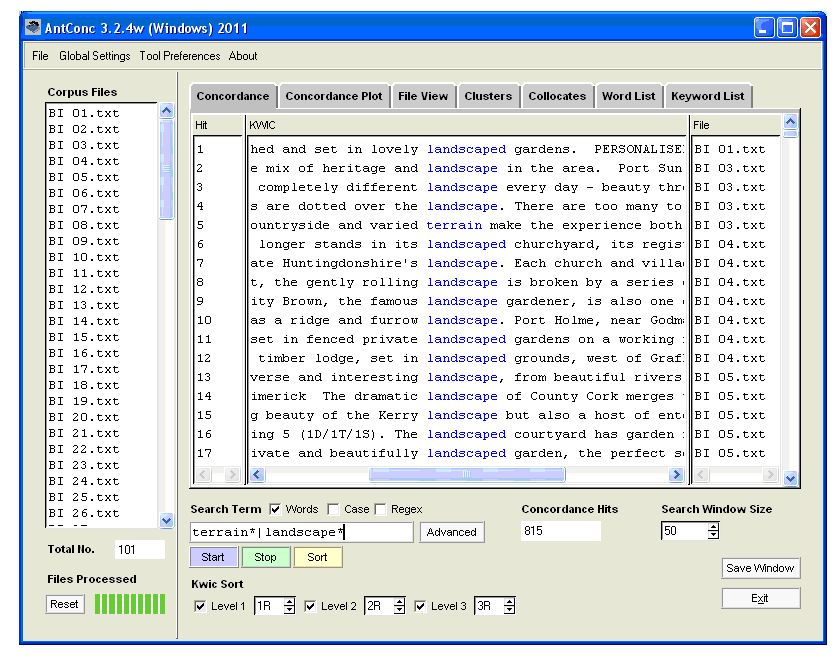This screenshot has width=836, height=662.
Task: Click the corpus files scroll up arrow
Action: coord(166,111)
